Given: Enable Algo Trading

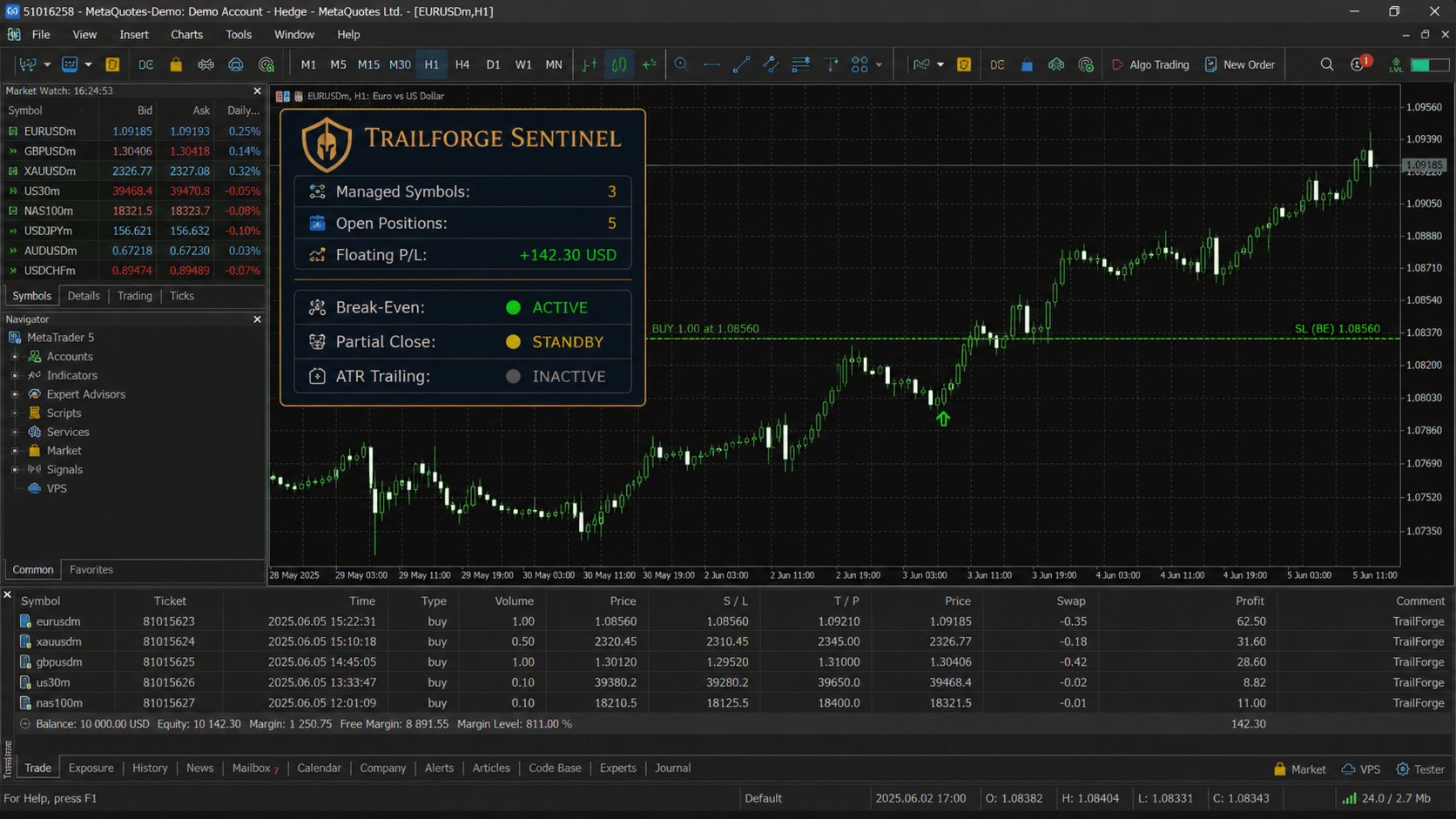Looking at the screenshot, I should (1150, 64).
